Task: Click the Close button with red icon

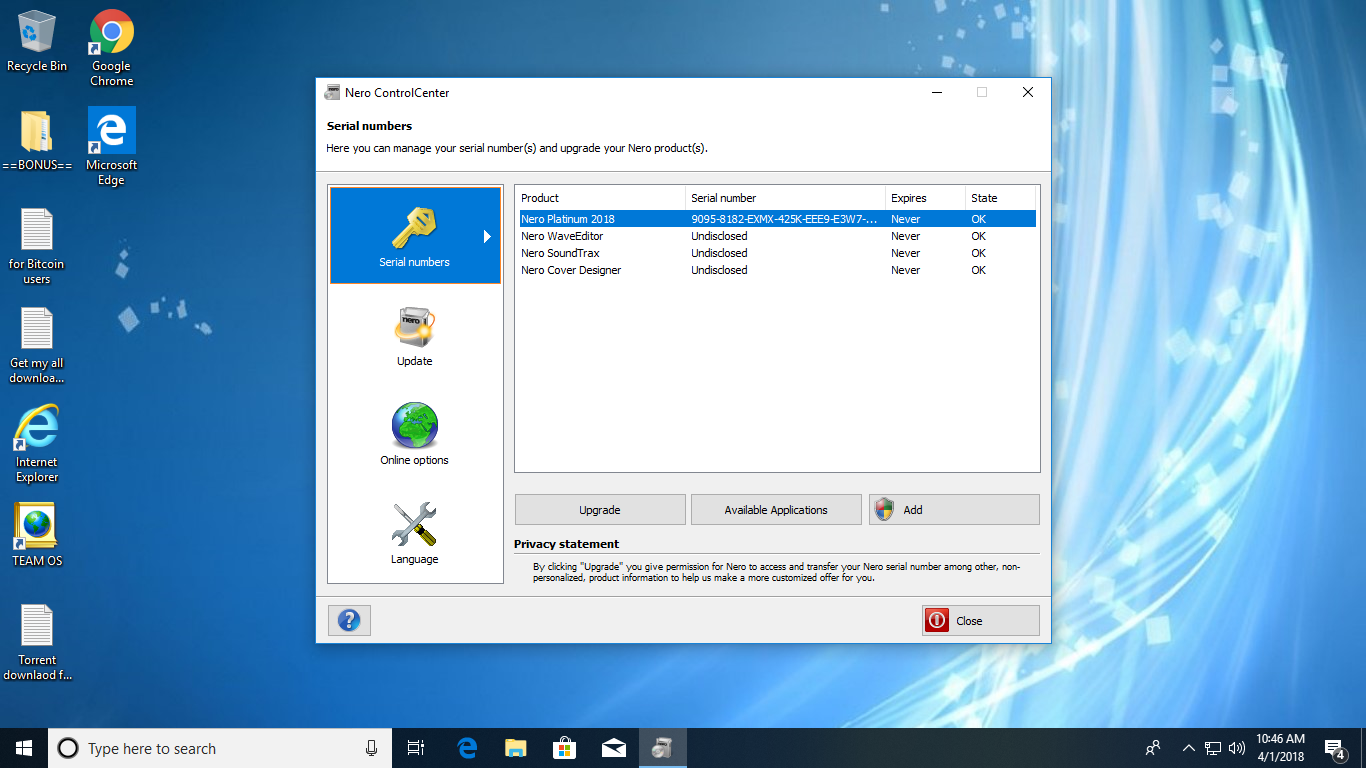Action: pos(981,620)
